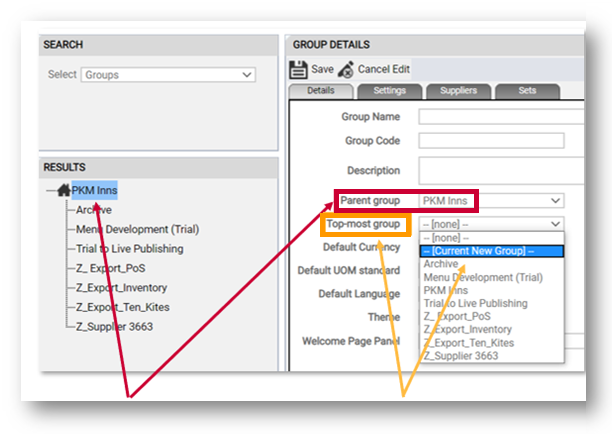The image size is (612, 434).
Task: Select Z_Export_Inventory in results tree
Action: [x=121, y=288]
